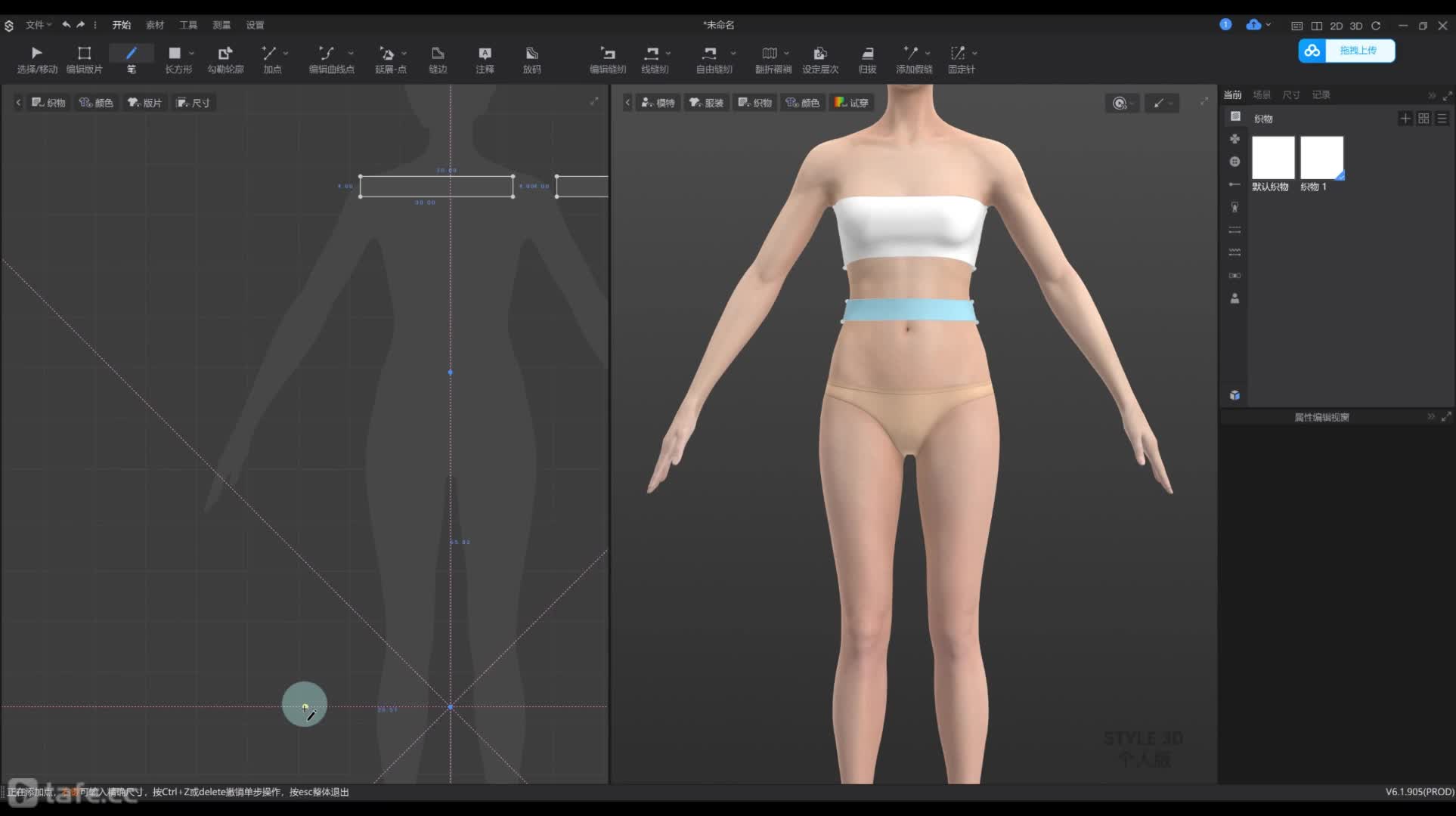Expand the 自由缝纫 dropdown arrow
Viewport: 1456px width, 816px height.
733,53
